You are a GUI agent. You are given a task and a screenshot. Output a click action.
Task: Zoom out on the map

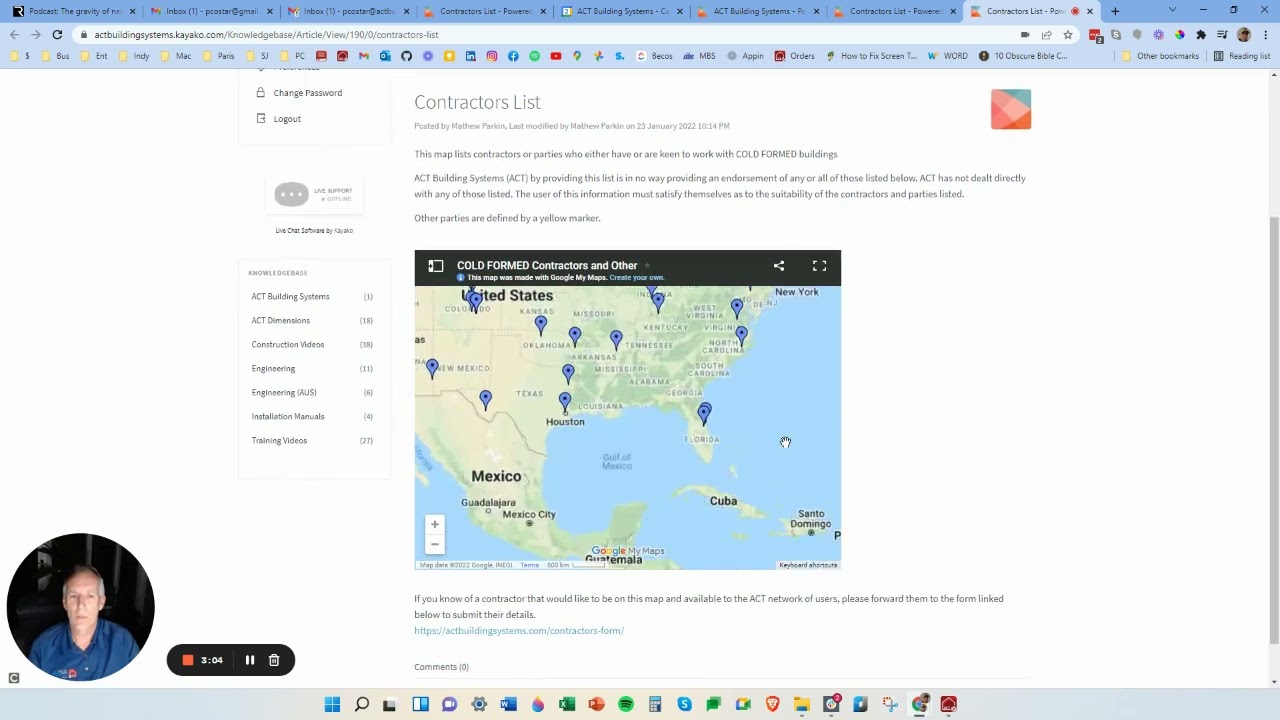tap(434, 544)
